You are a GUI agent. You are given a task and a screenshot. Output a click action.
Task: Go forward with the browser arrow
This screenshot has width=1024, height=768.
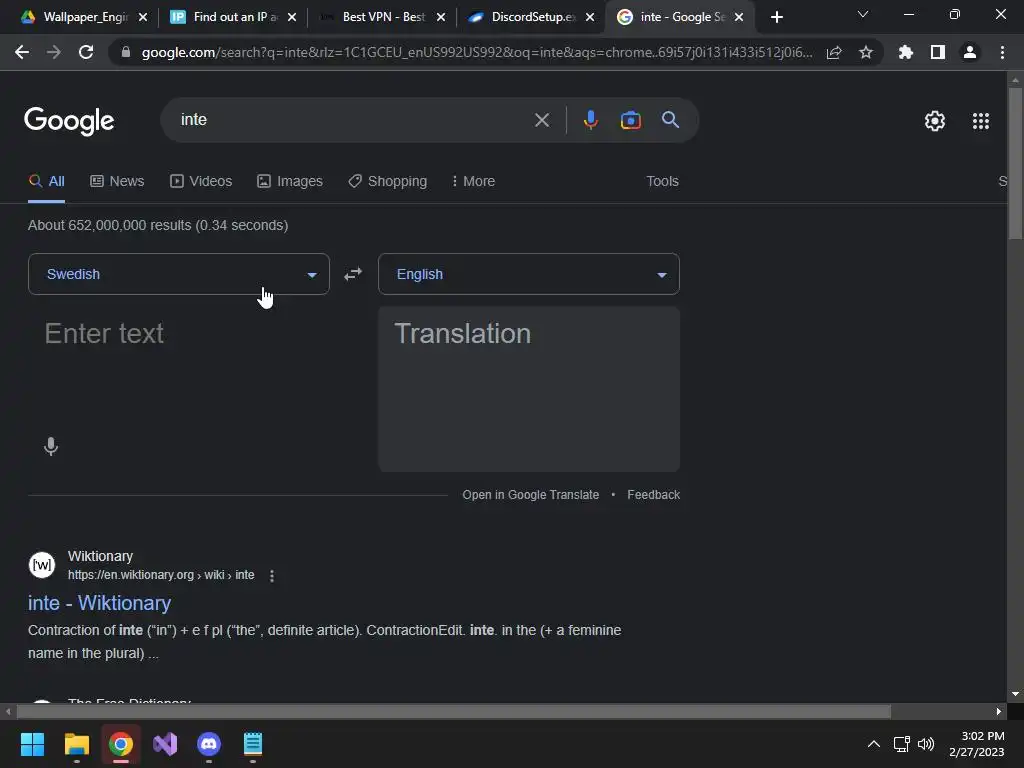coord(54,52)
